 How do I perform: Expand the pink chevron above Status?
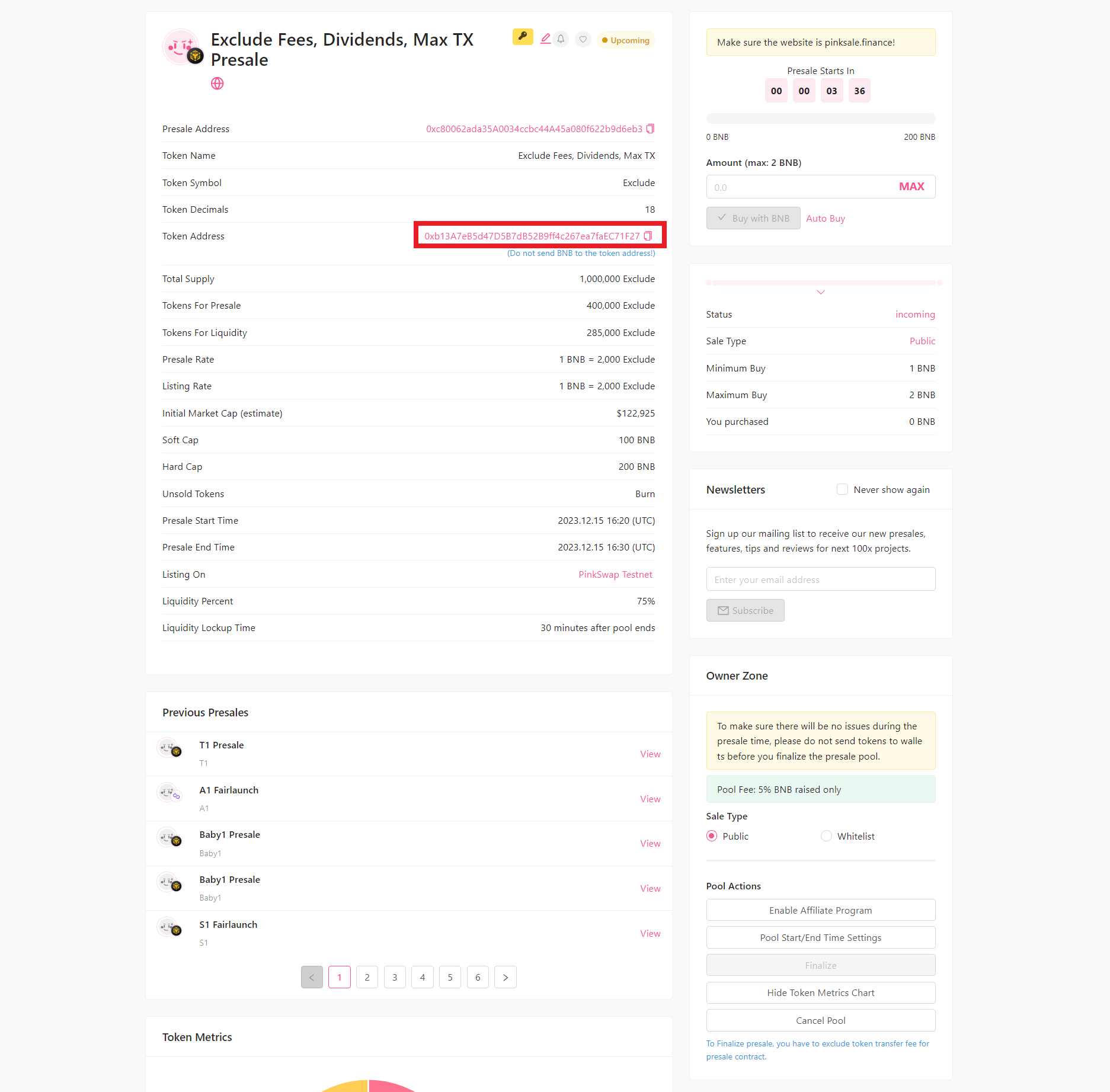pos(820,292)
